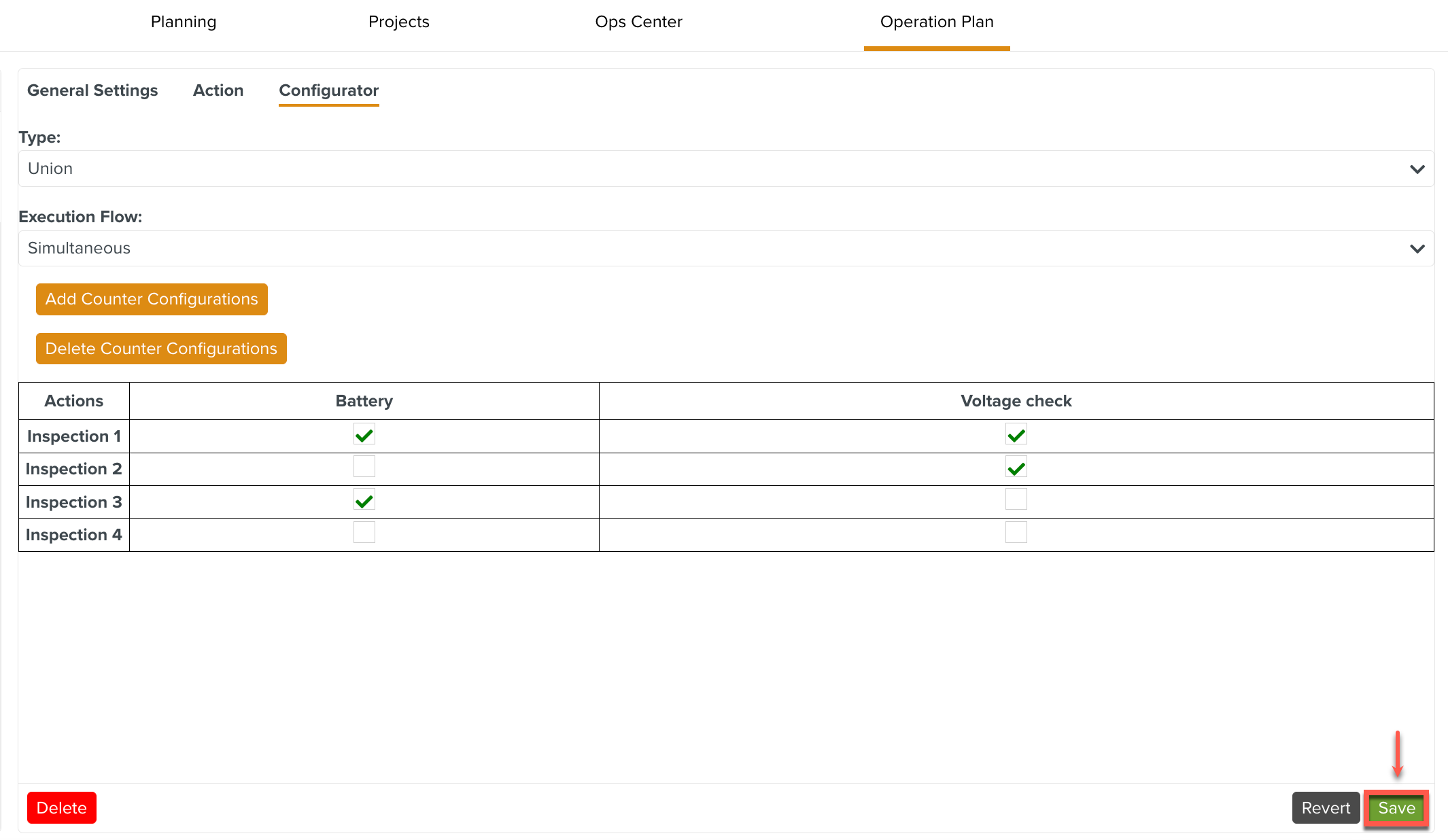Save the operation plan
Screen dimensions: 1448x840
click(x=1396, y=807)
